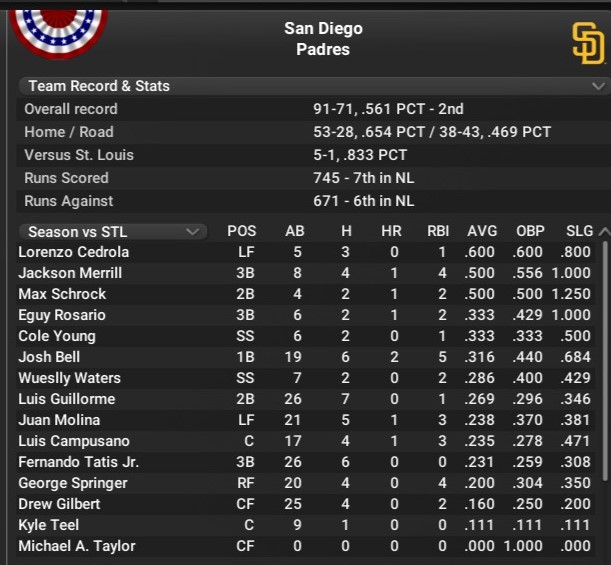This screenshot has width=611, height=565.
Task: Click the AB column header
Action: click(295, 232)
